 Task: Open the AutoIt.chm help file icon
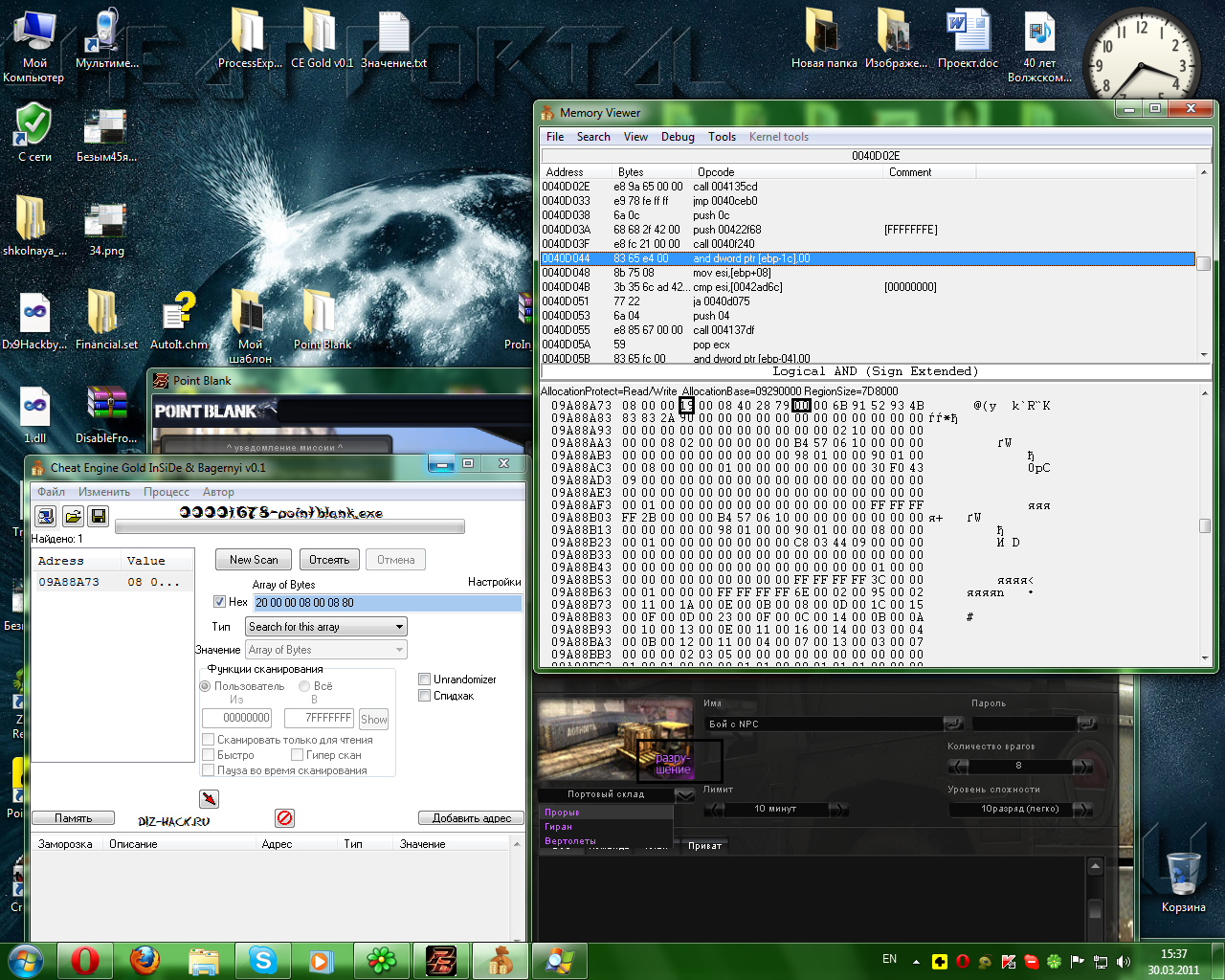[x=179, y=320]
